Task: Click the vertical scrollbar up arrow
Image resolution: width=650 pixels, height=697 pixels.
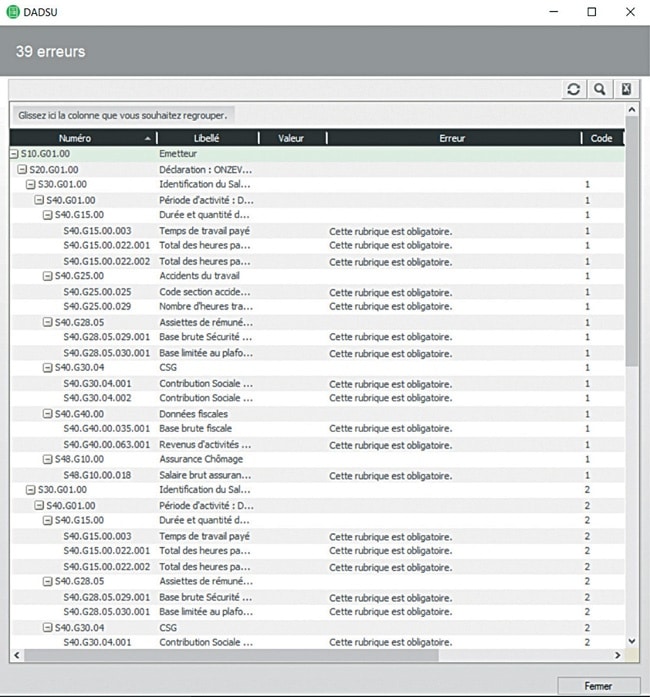Action: tap(632, 109)
